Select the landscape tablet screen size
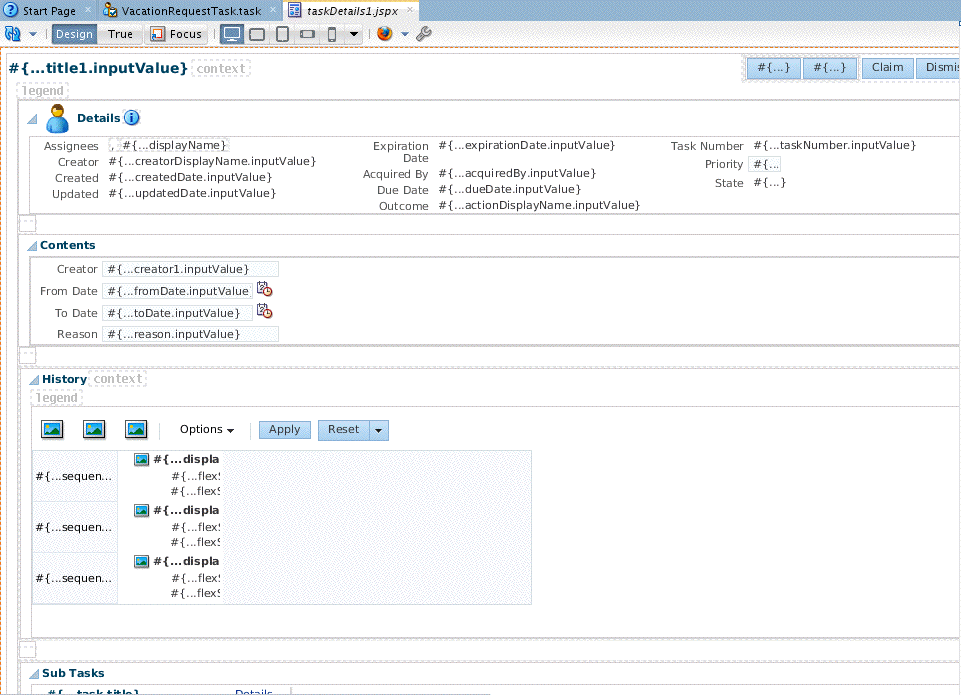This screenshot has width=961, height=695. pyautogui.click(x=257, y=34)
